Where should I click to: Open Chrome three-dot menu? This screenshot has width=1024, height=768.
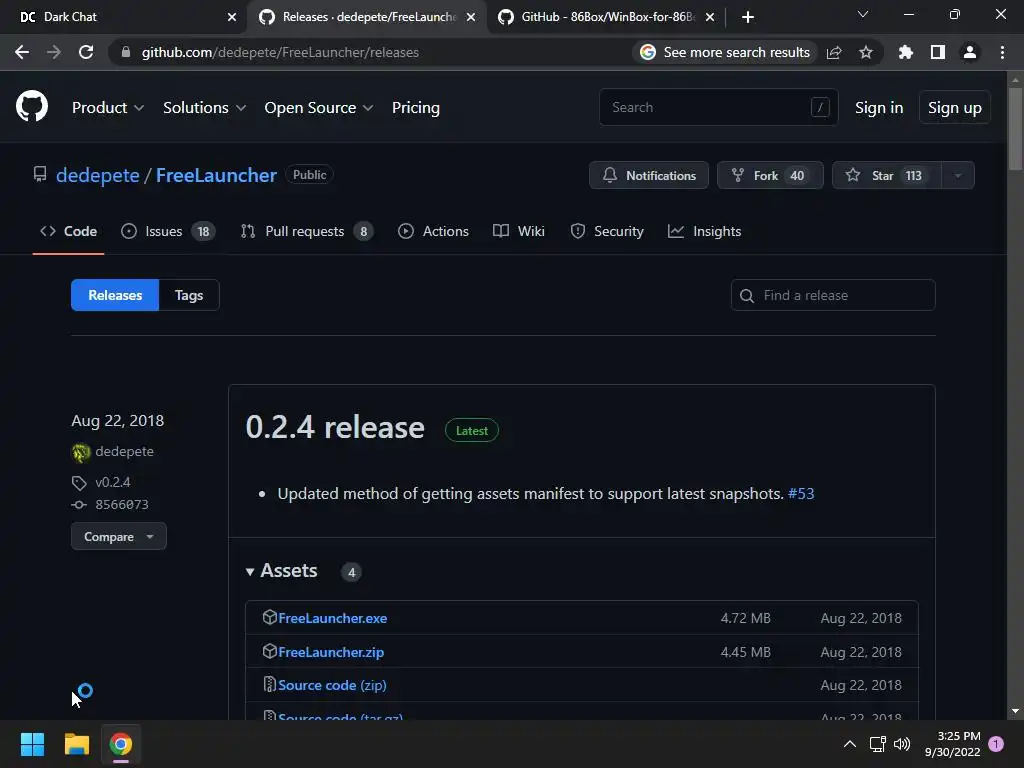[x=1002, y=52]
